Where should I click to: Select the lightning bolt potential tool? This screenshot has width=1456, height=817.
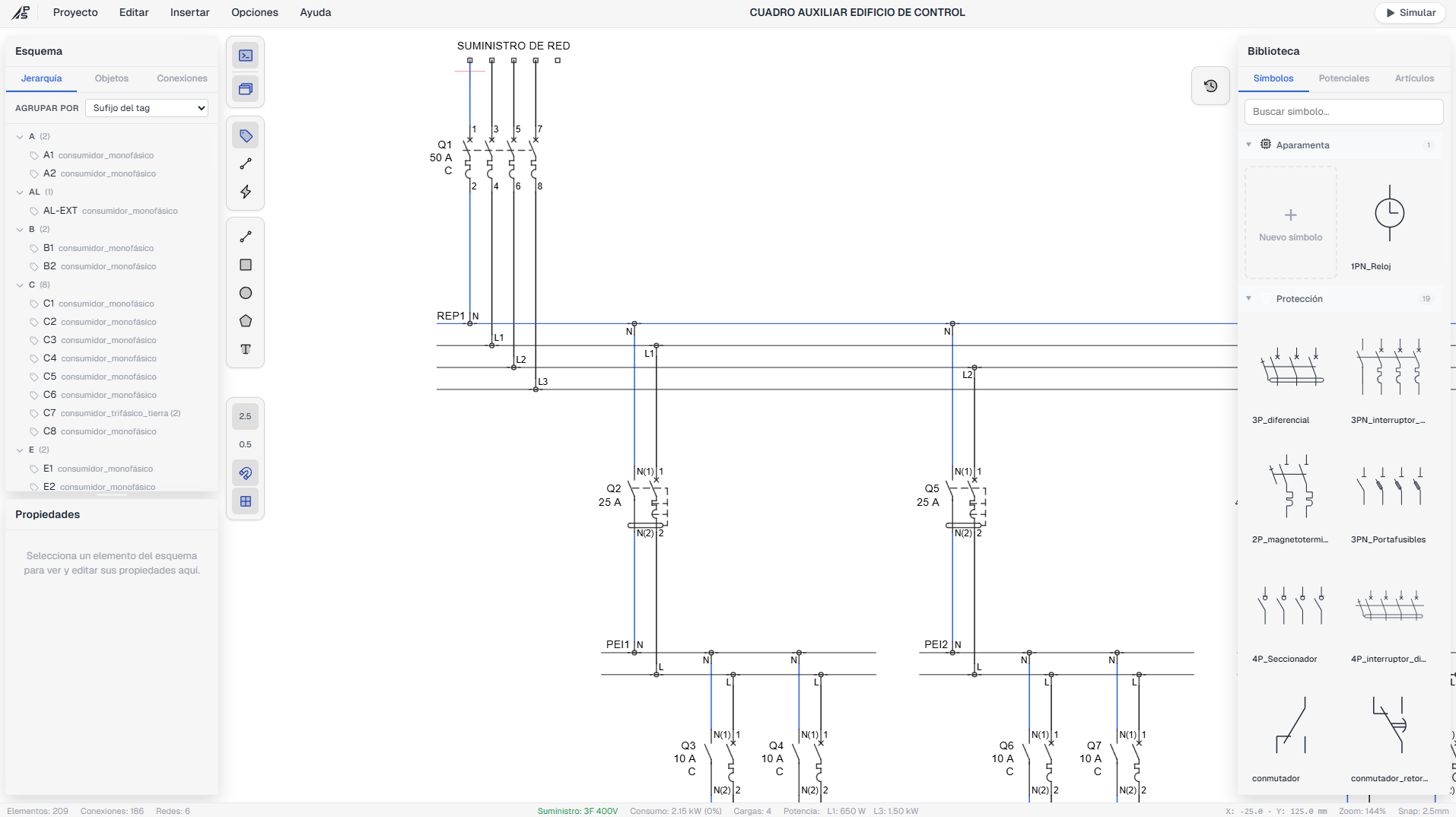pyautogui.click(x=246, y=192)
